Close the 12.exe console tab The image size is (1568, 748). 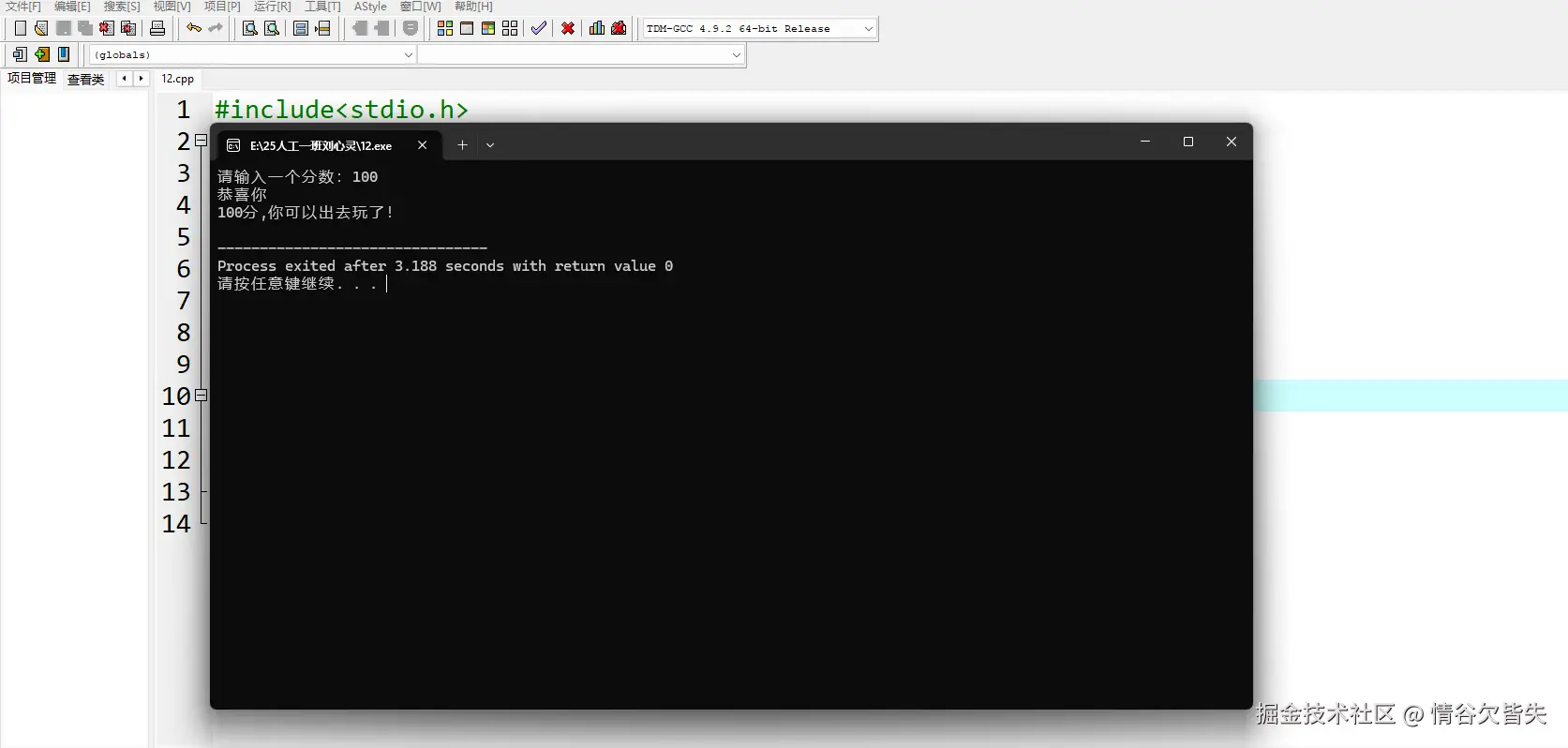click(423, 144)
